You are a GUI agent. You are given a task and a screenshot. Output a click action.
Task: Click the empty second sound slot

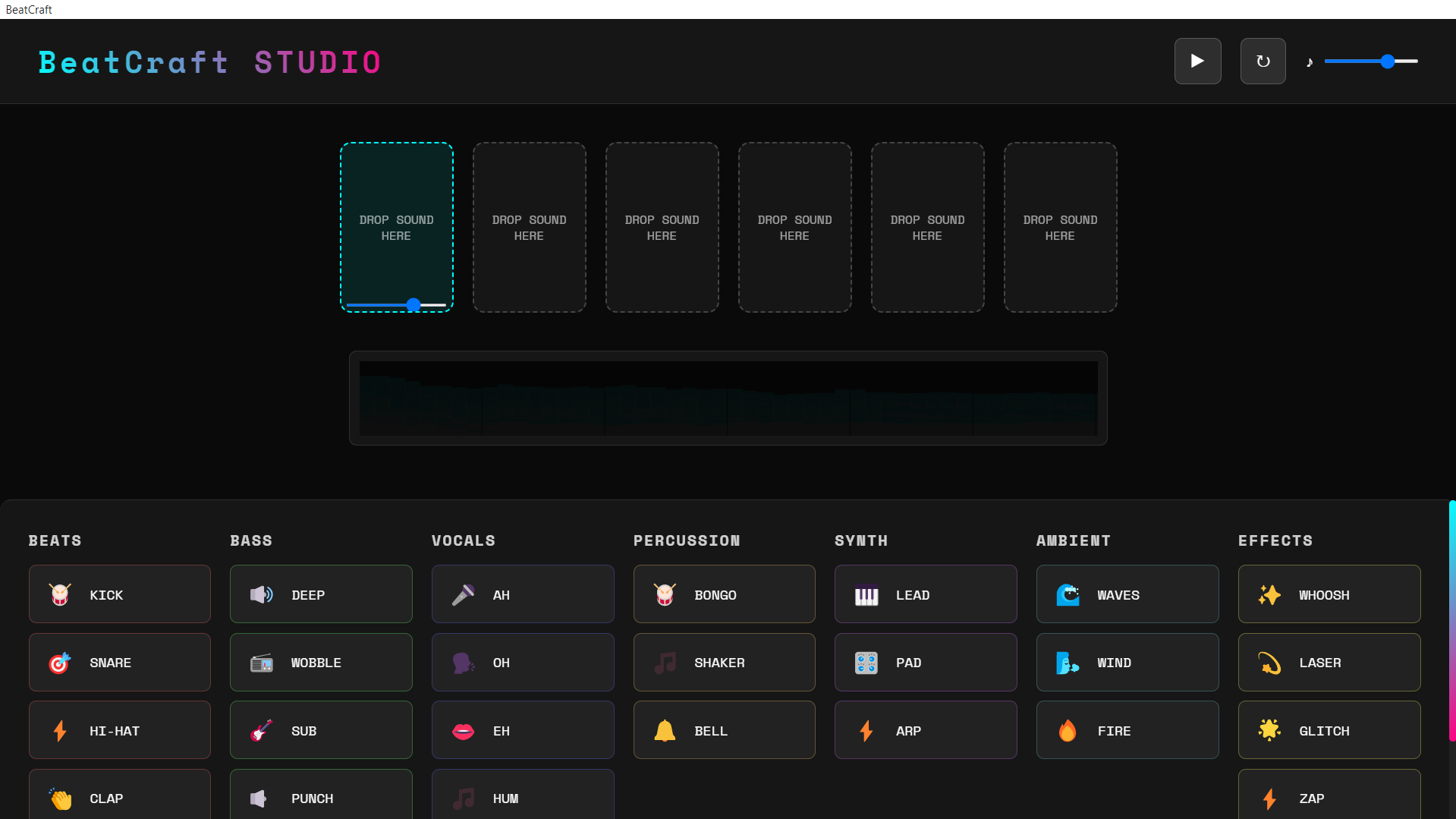[x=529, y=227]
